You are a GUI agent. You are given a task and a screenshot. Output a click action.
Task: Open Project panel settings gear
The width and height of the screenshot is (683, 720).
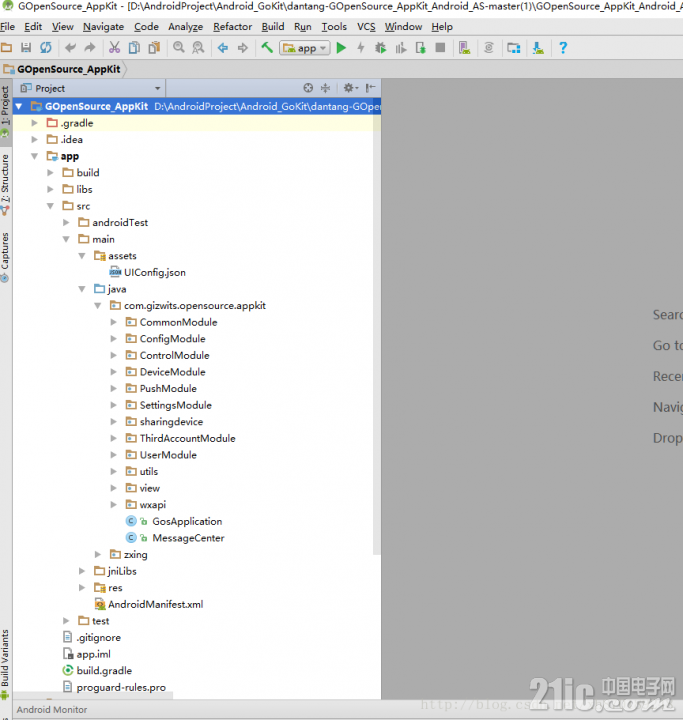351,88
